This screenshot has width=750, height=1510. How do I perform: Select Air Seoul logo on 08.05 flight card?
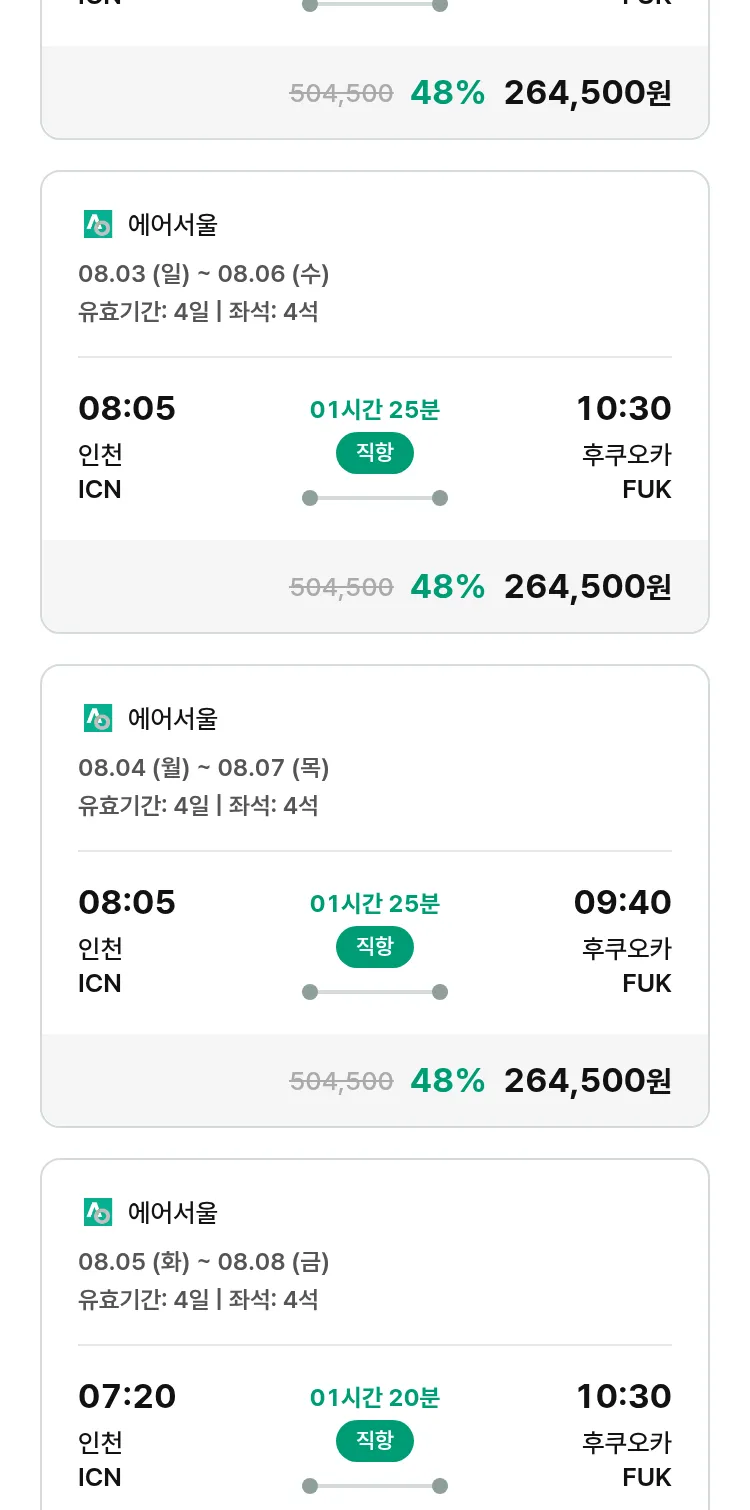tap(98, 1212)
